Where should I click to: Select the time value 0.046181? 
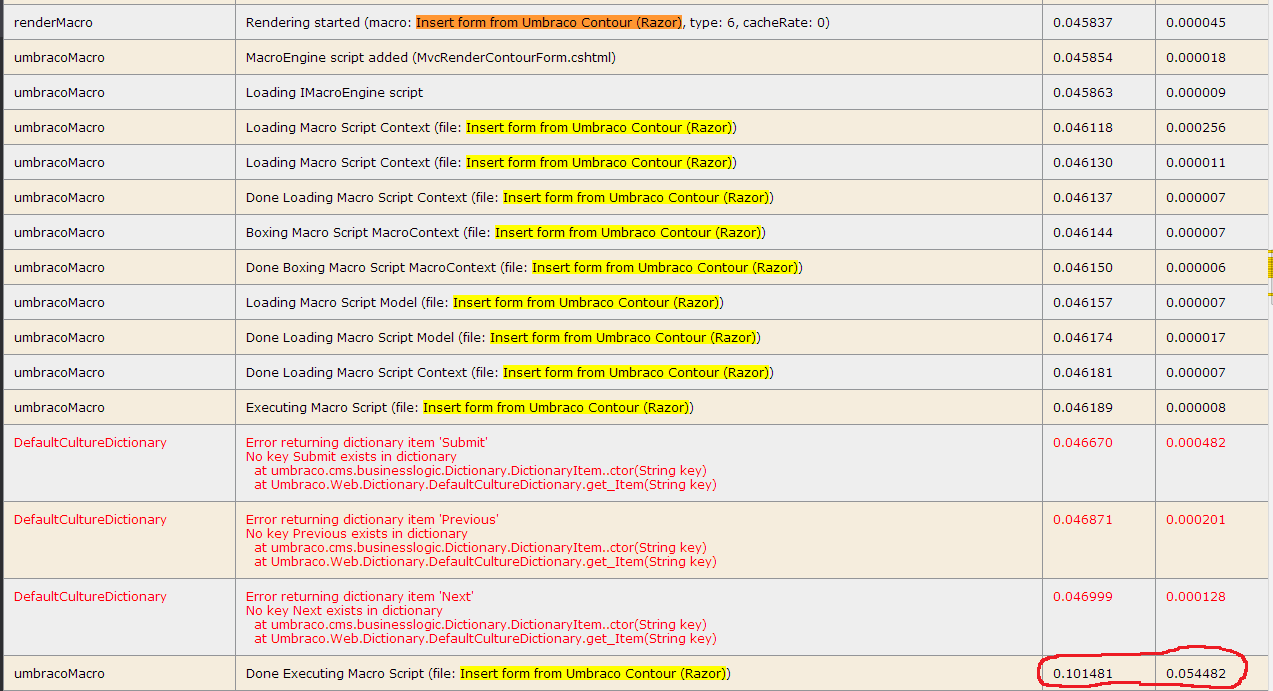1083,372
